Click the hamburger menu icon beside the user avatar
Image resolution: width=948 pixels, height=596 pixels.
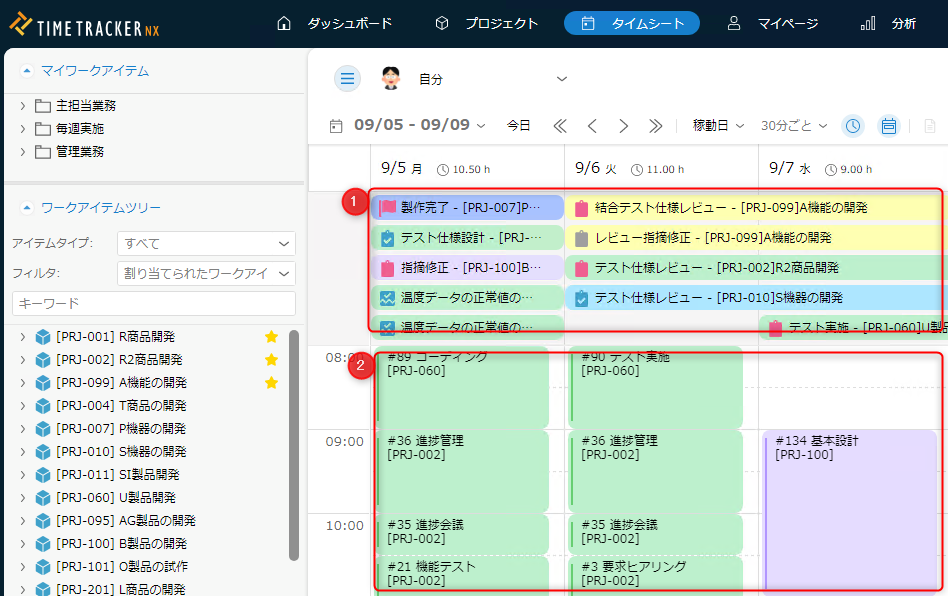click(x=347, y=79)
